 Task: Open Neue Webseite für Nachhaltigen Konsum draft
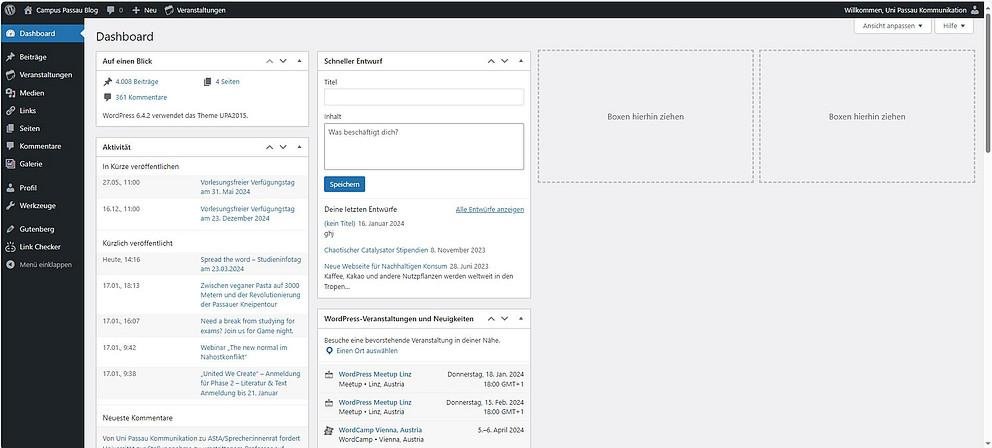[385, 266]
